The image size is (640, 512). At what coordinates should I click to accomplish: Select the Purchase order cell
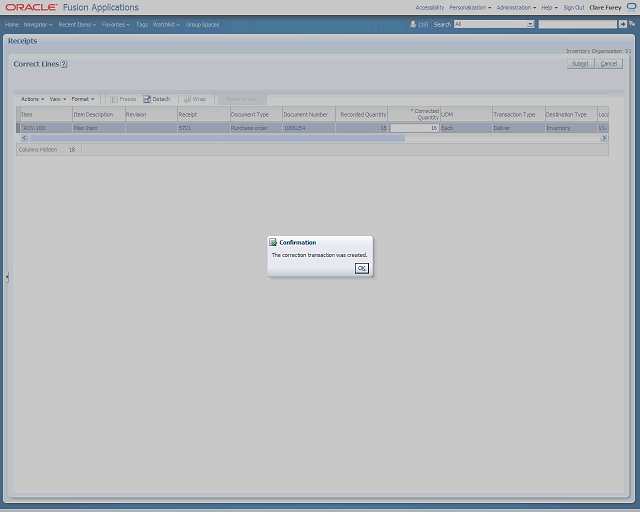pyautogui.click(x=256, y=128)
